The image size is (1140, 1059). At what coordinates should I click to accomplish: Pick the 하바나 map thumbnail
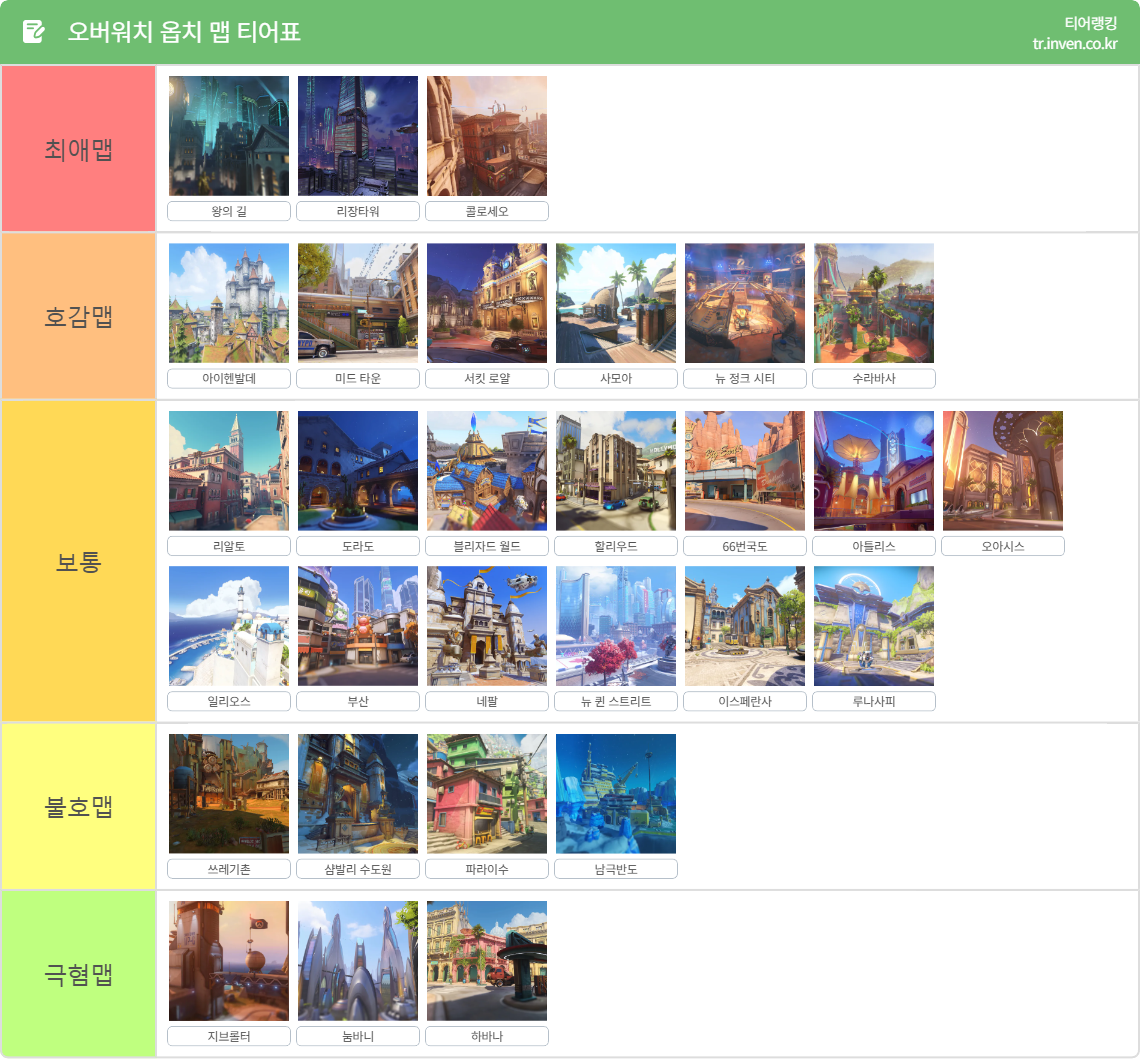tap(487, 961)
